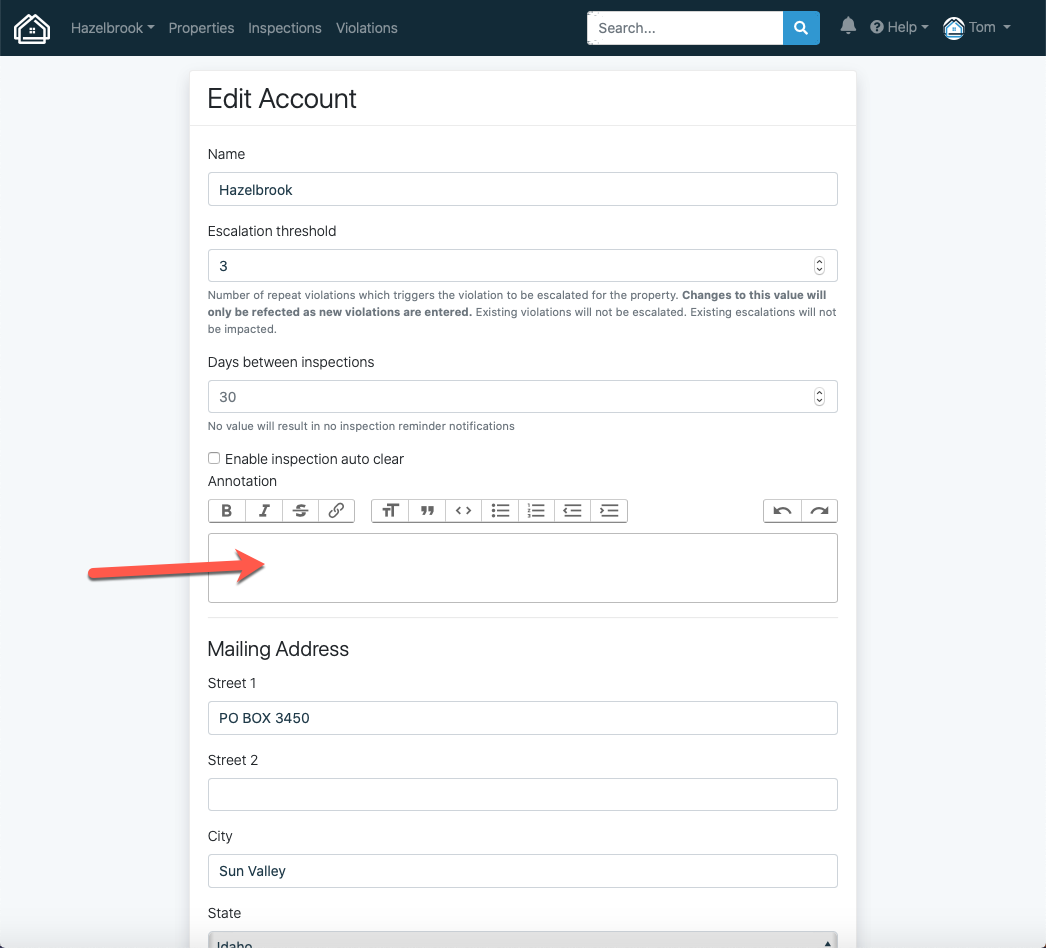Redo annotation edit
The image size is (1046, 948).
point(819,511)
